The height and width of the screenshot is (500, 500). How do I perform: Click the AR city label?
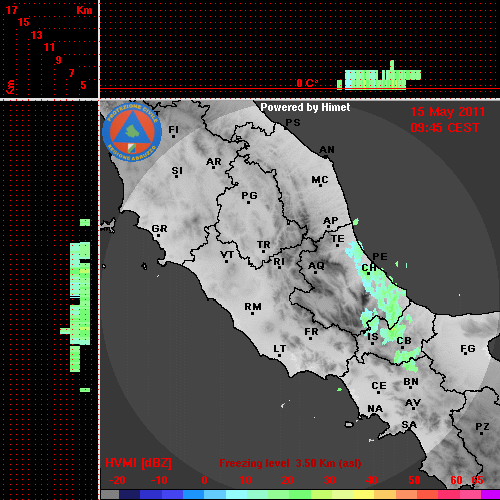[x=214, y=162]
